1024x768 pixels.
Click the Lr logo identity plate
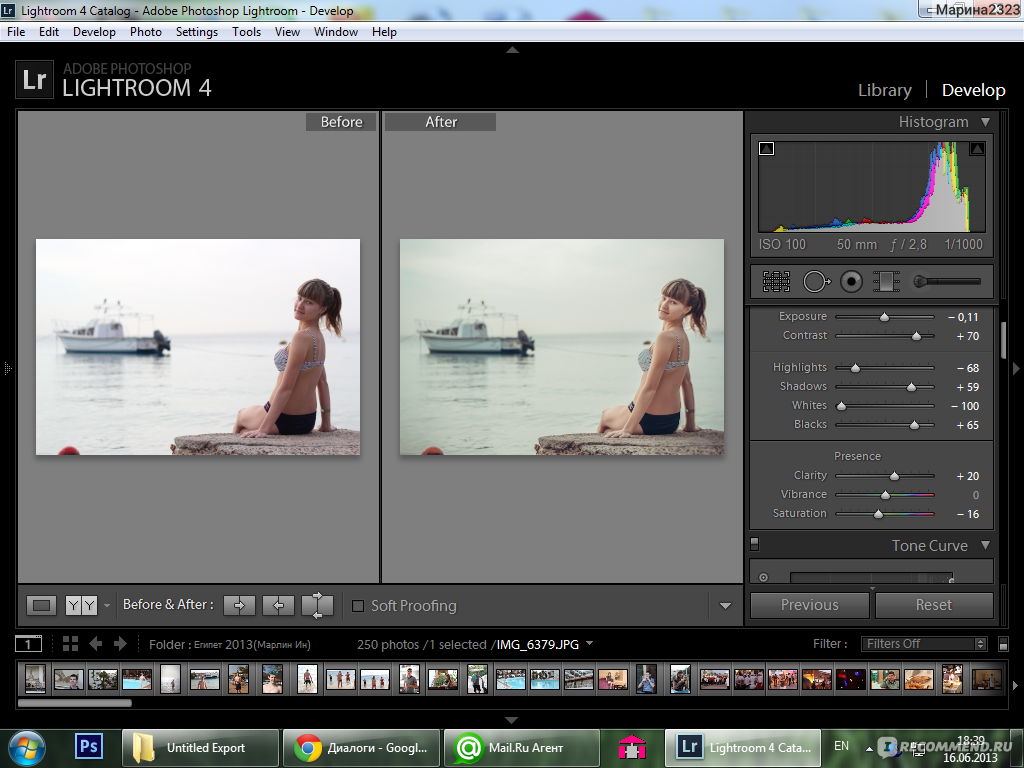[x=34, y=80]
